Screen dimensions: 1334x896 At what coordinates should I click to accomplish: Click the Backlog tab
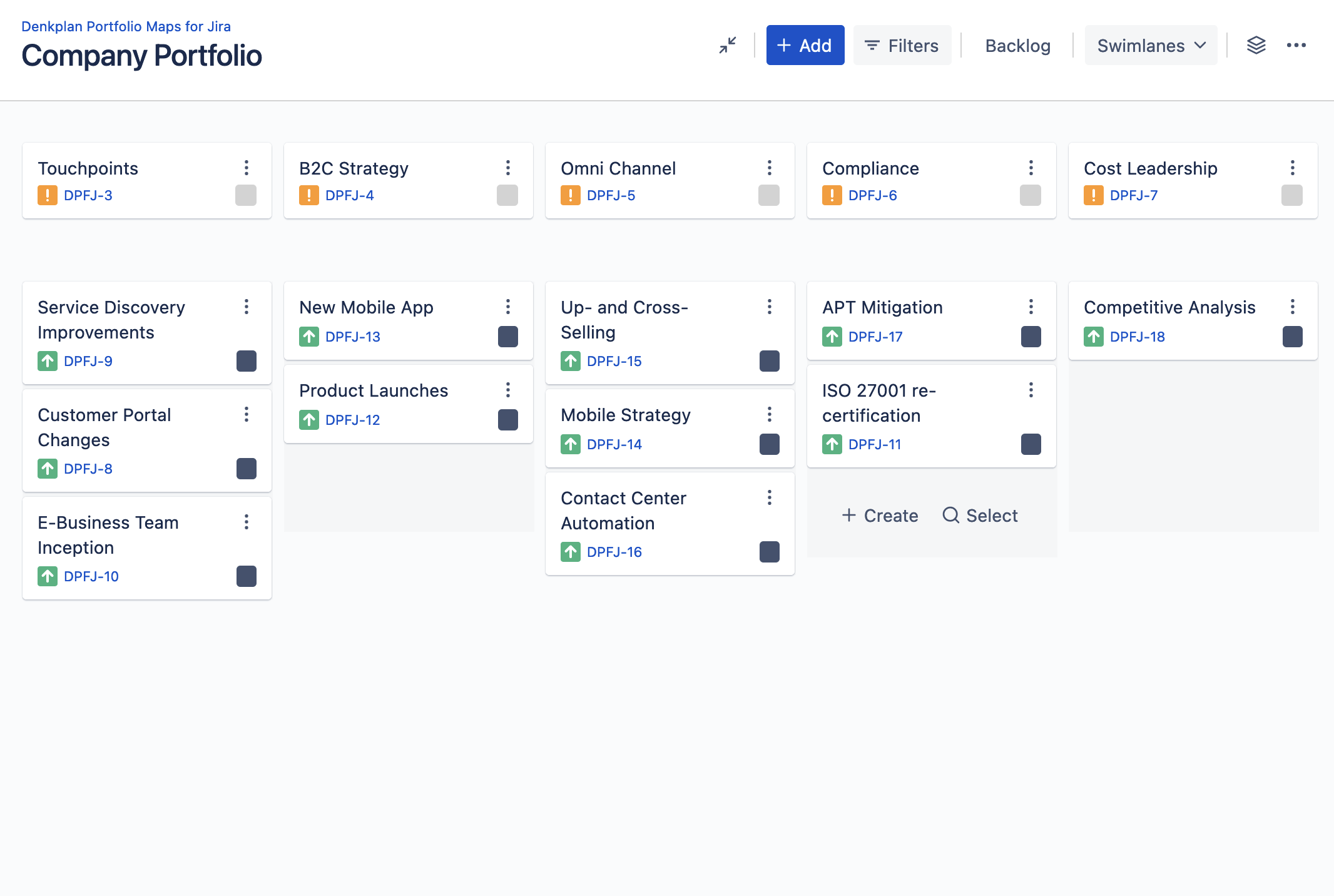pos(1017,45)
